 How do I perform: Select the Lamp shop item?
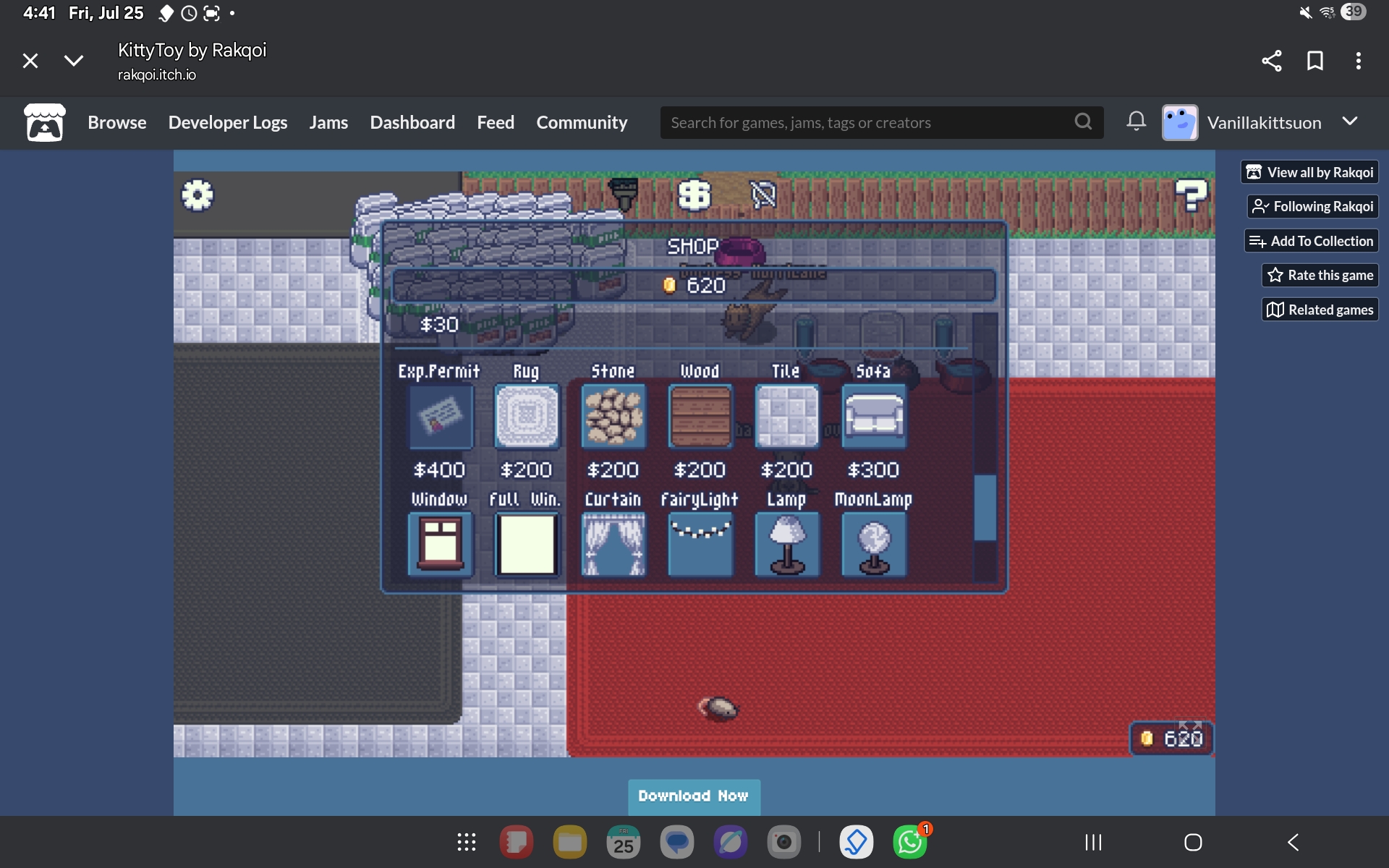[787, 544]
